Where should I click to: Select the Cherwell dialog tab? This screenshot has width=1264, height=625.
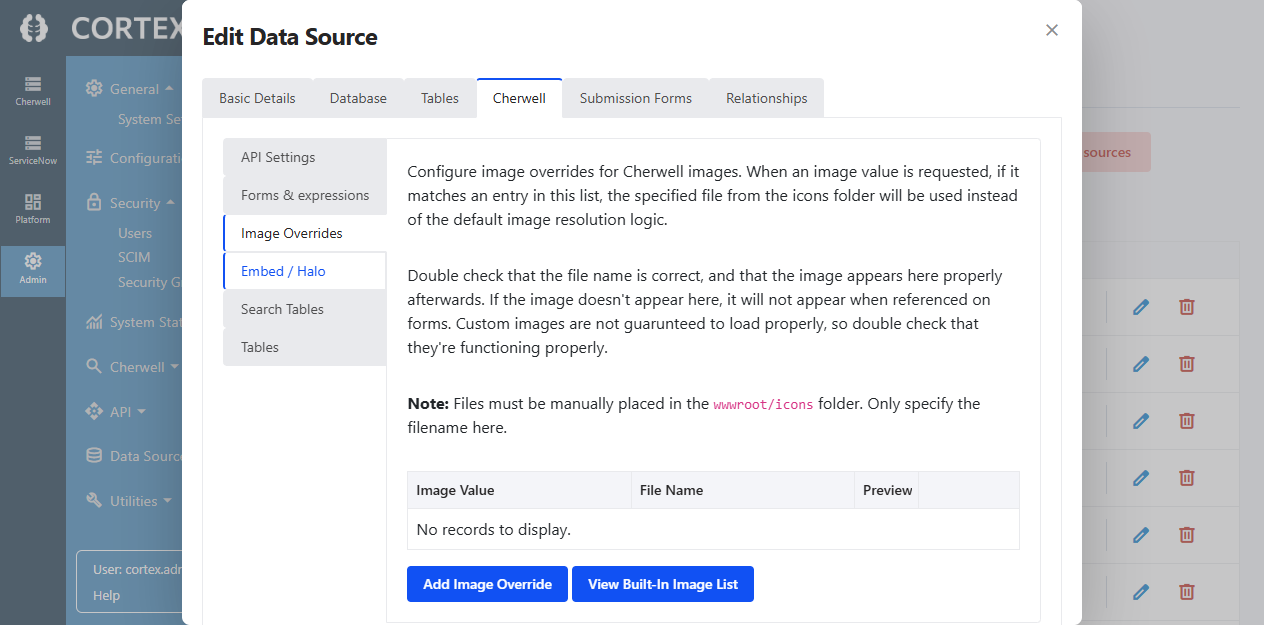point(519,98)
